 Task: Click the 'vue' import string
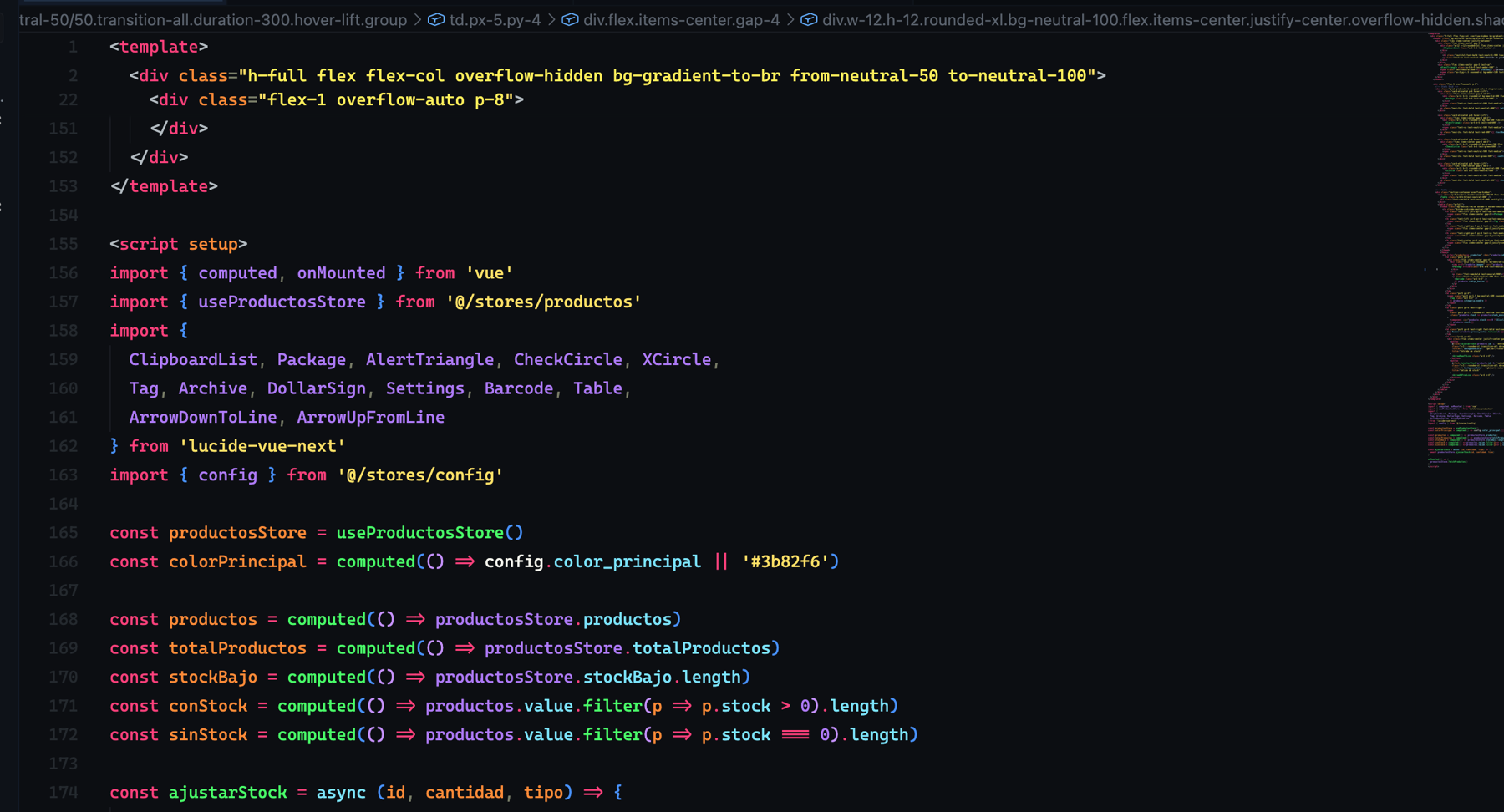point(490,273)
